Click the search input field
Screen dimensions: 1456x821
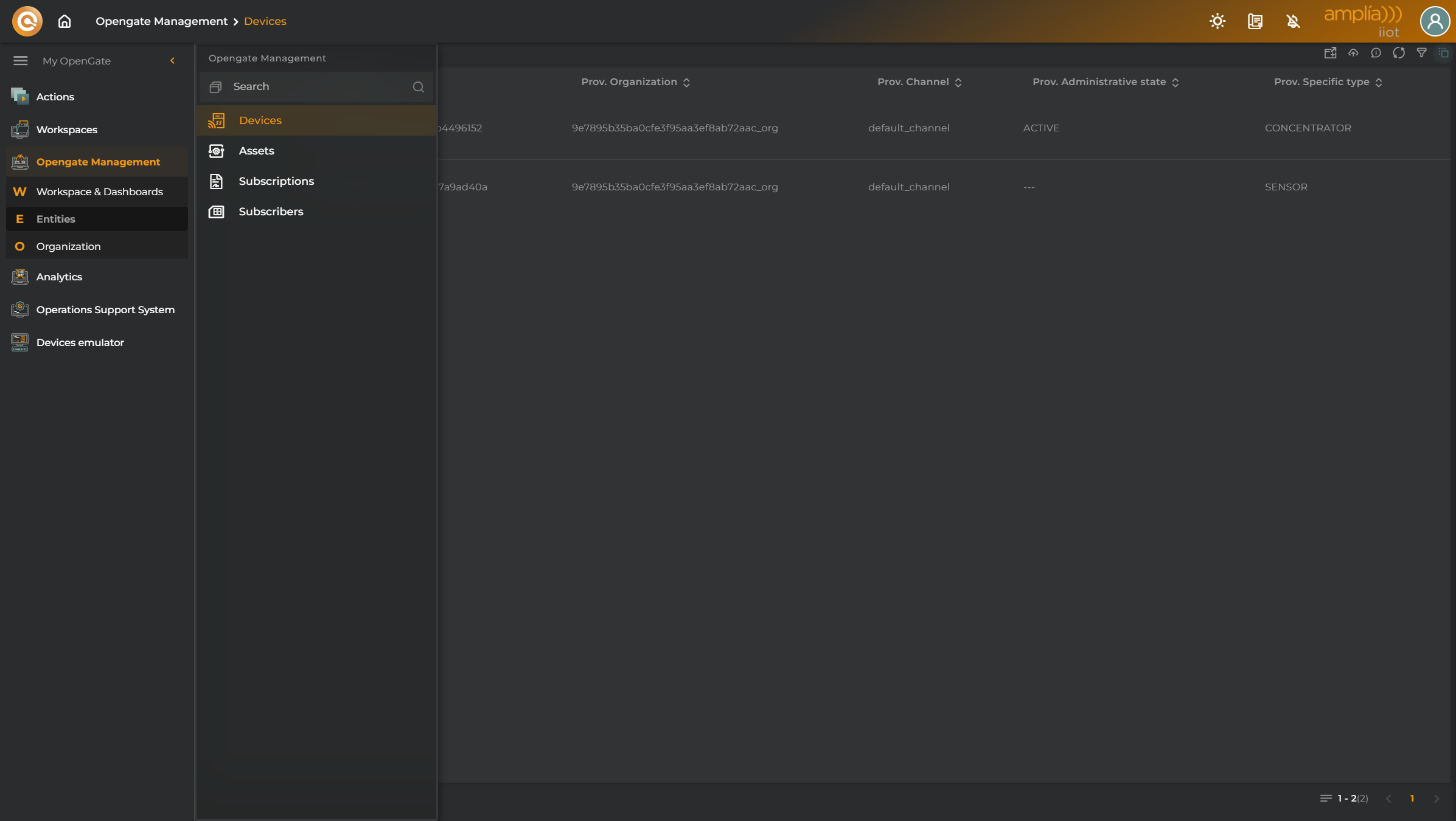click(x=316, y=87)
